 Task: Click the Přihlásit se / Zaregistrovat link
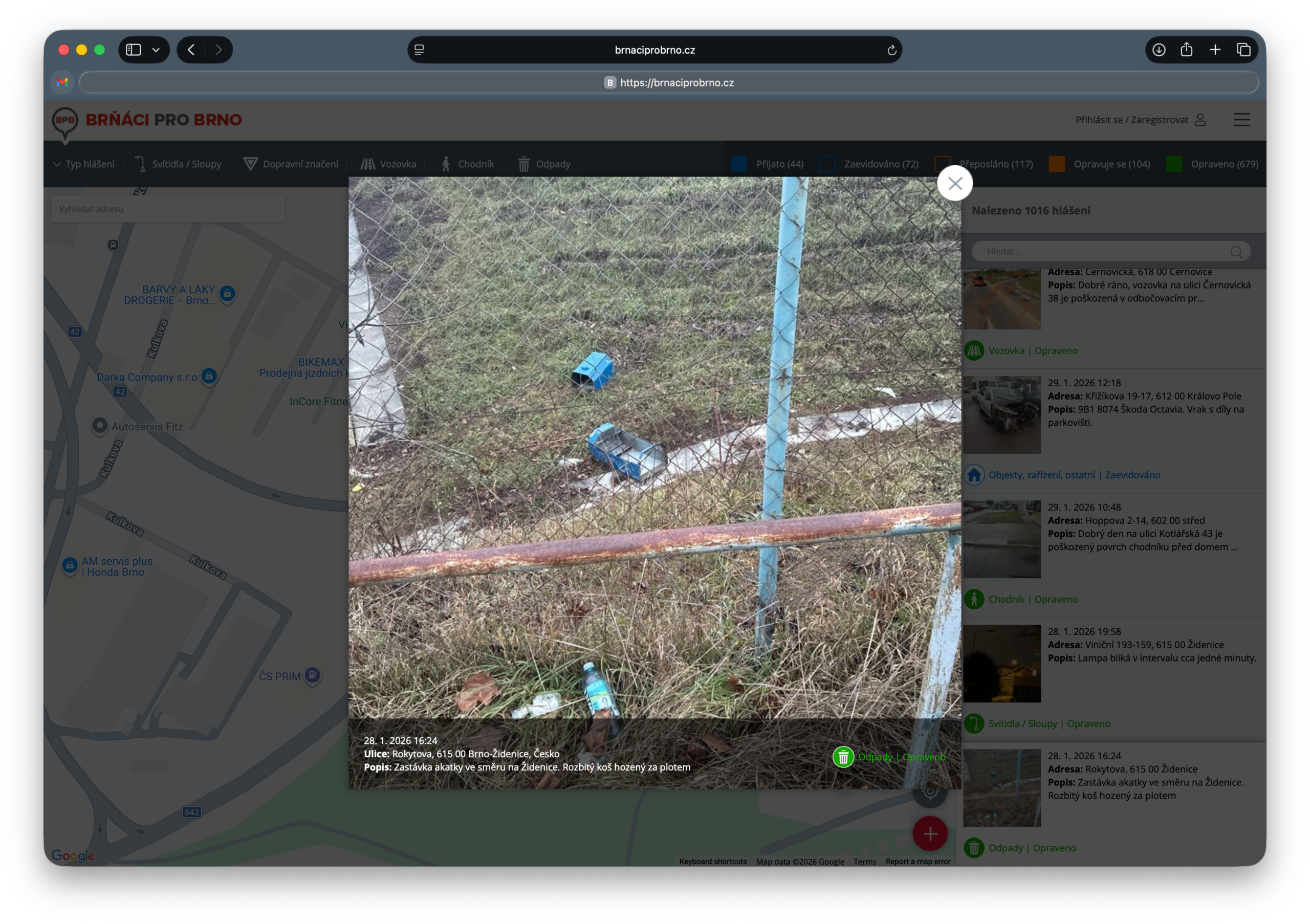click(x=1131, y=120)
